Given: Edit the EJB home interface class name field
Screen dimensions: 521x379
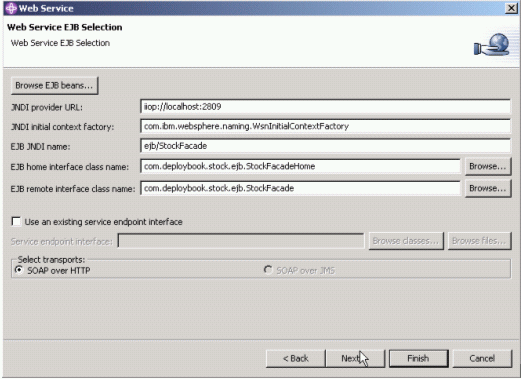Looking at the screenshot, I should pos(300,166).
